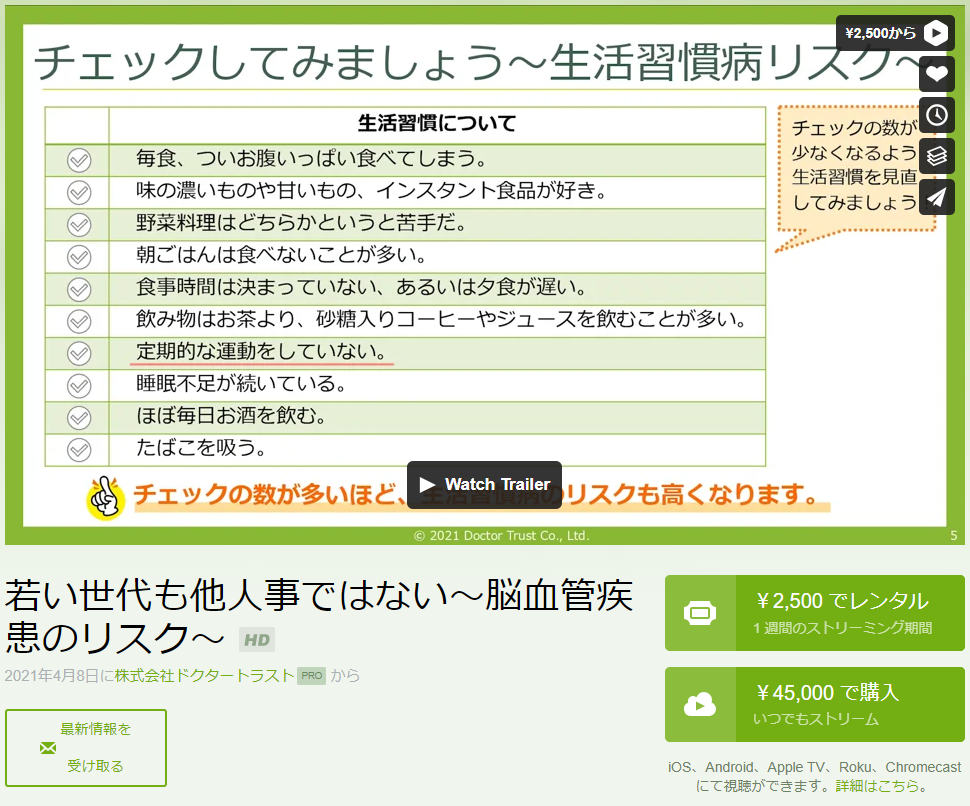This screenshot has height=806, width=970.
Task: Click the cloud purchase icon
Action: [x=700, y=705]
